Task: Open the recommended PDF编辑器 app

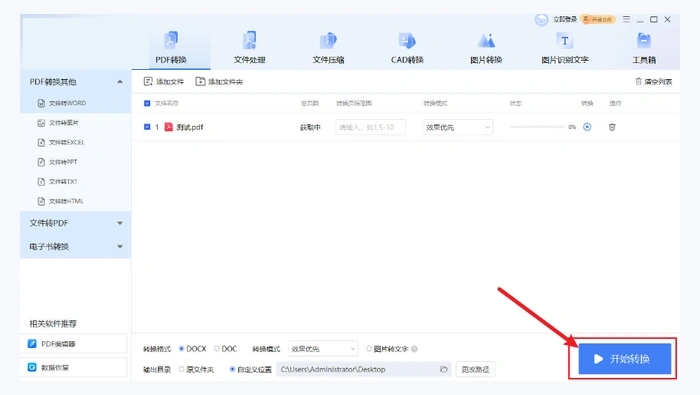Action: [73, 344]
